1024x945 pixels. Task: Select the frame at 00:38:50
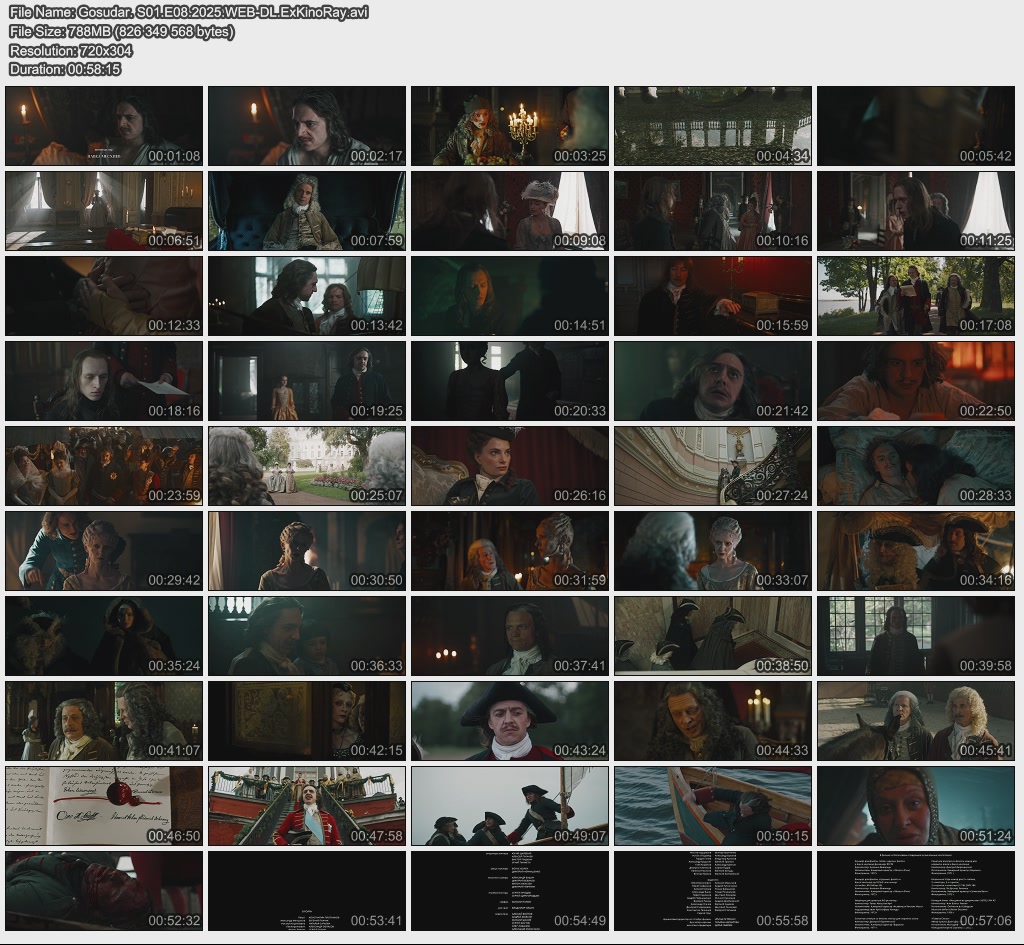point(713,636)
